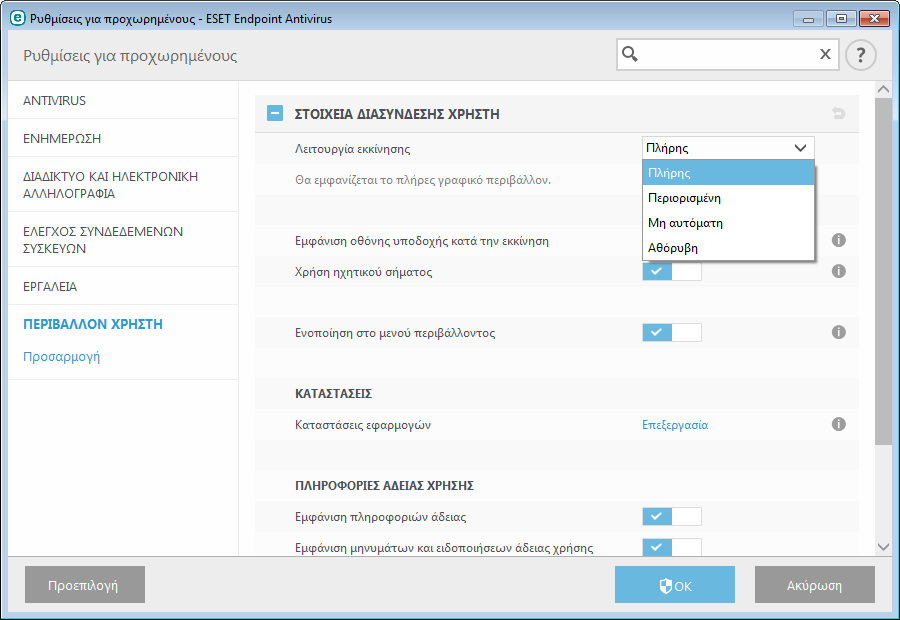Show info for Χρήση ηχητικού σήματος
Viewport: 900px width, 620px height.
point(839,271)
